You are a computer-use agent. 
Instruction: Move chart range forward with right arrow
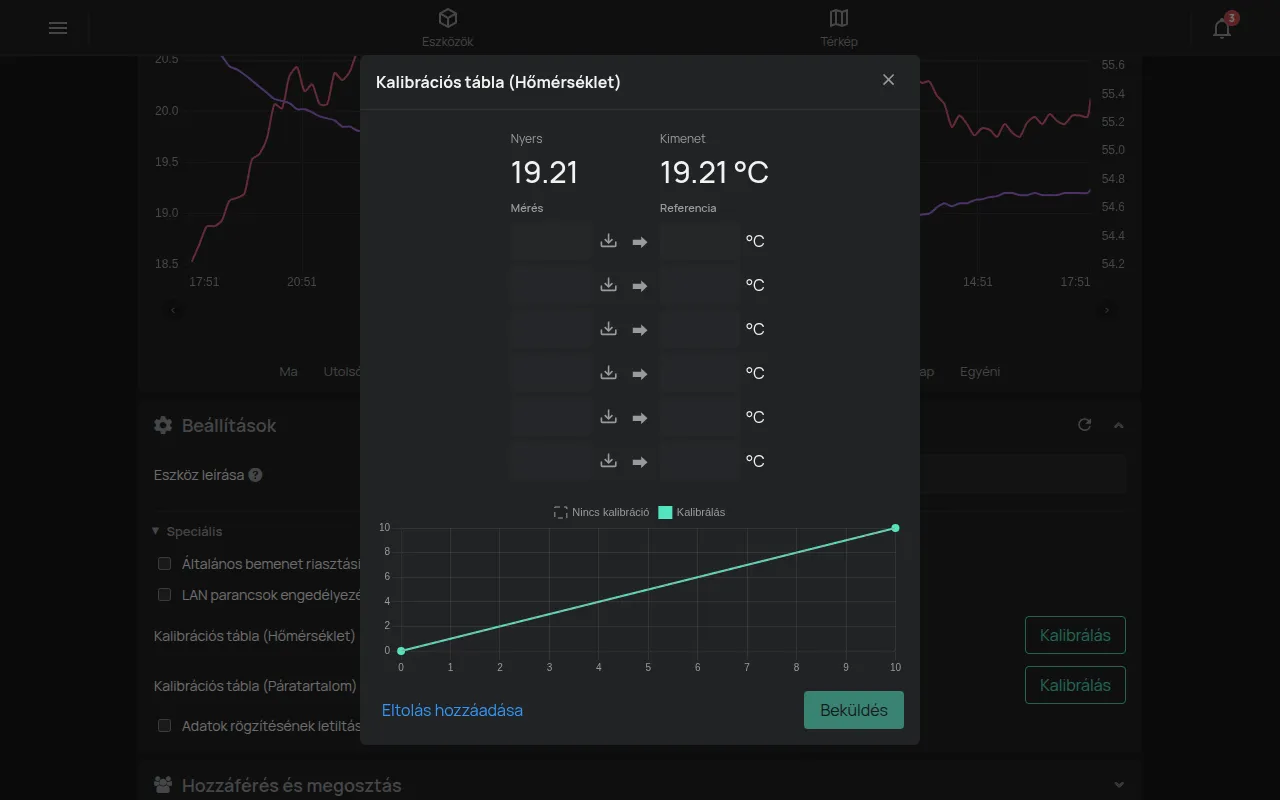pos(1107,311)
